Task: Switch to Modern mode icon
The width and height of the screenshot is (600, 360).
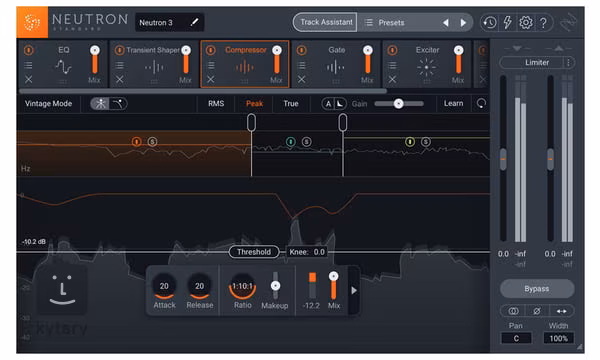Action: pyautogui.click(x=100, y=104)
